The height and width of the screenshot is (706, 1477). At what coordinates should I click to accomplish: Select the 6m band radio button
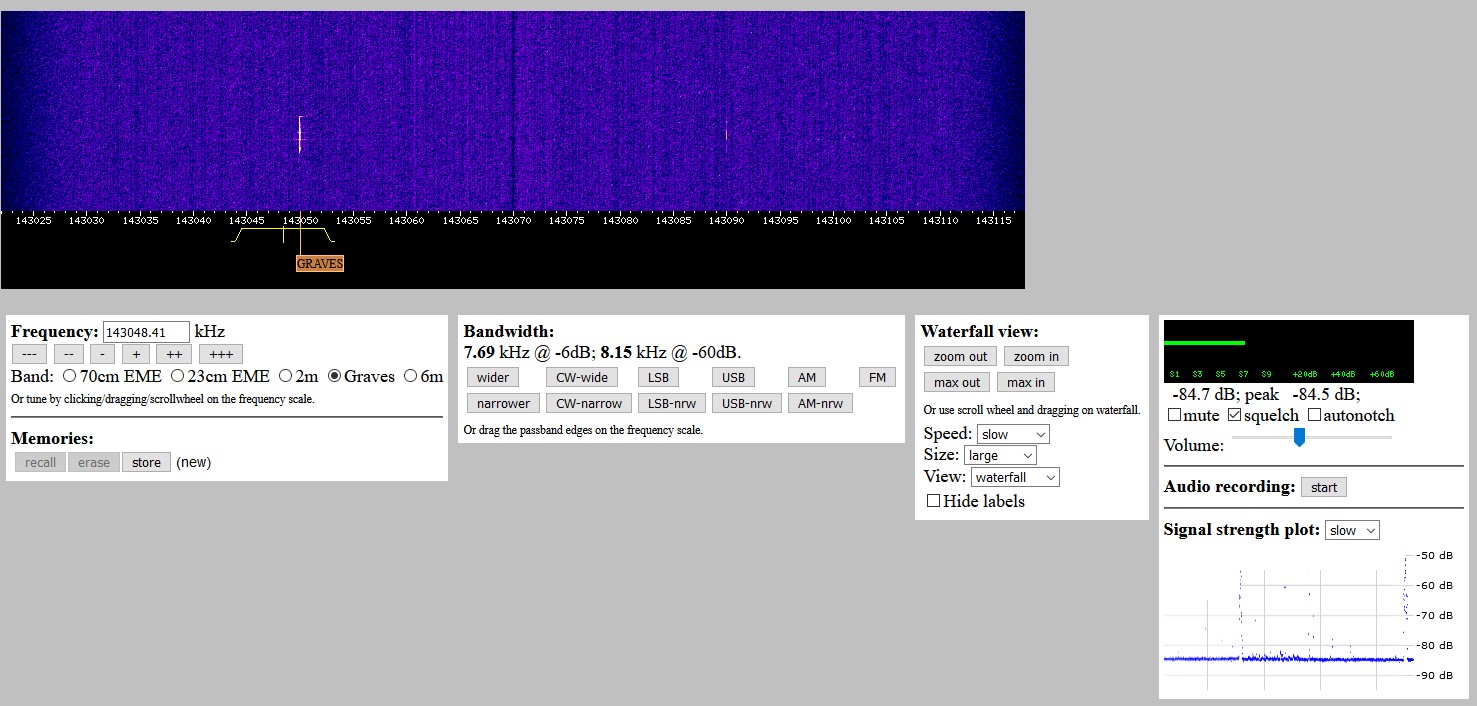tap(410, 377)
